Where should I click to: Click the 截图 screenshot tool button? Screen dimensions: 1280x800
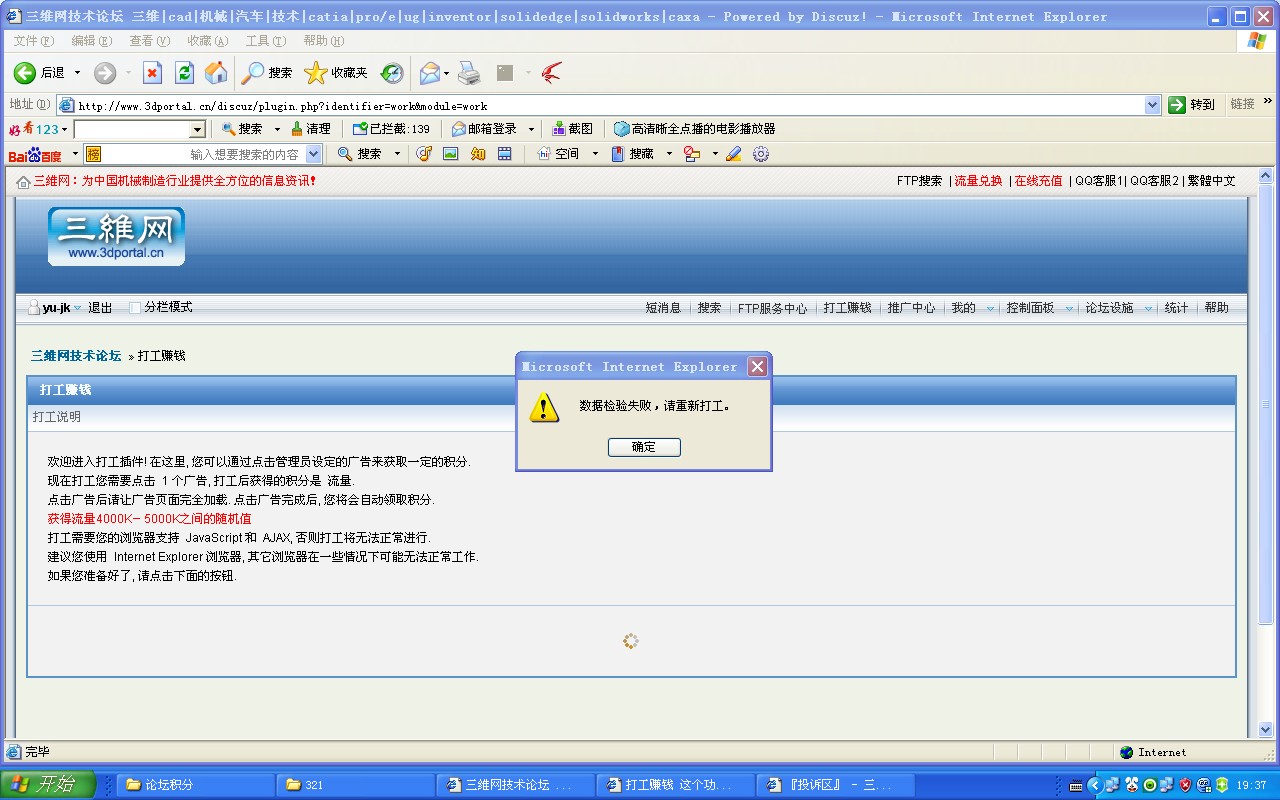[572, 129]
